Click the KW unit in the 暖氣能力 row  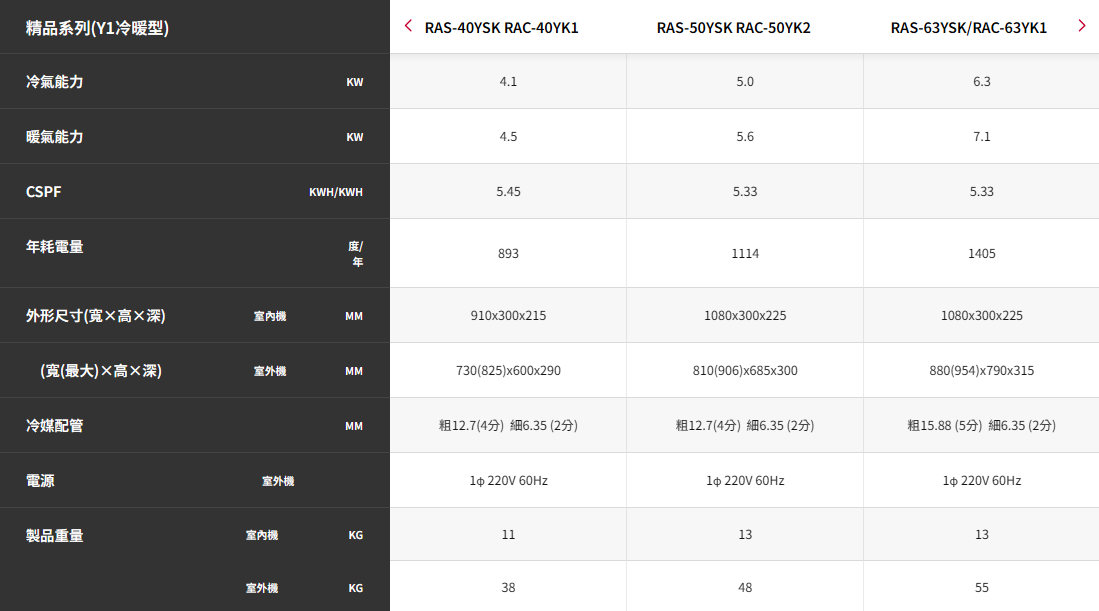(x=355, y=137)
